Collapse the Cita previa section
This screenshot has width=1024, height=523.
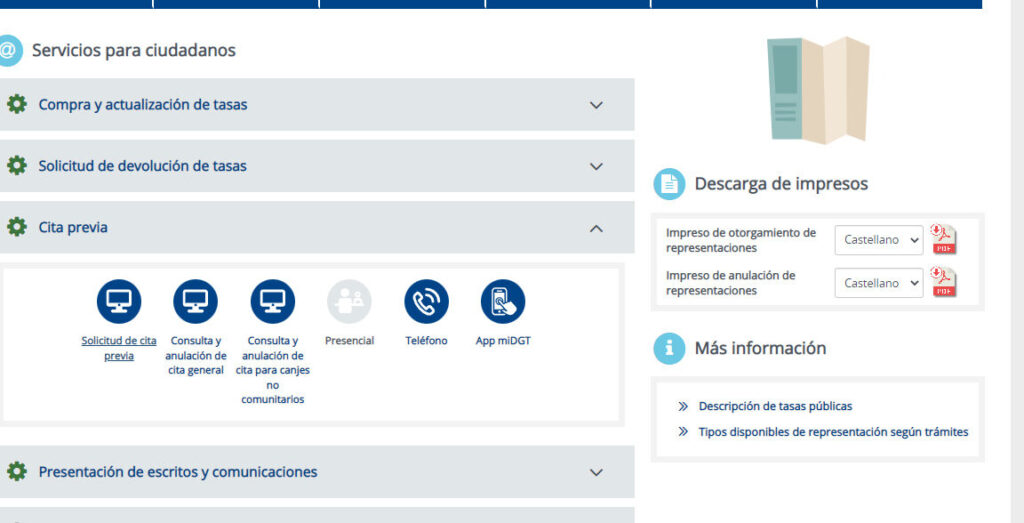point(596,228)
